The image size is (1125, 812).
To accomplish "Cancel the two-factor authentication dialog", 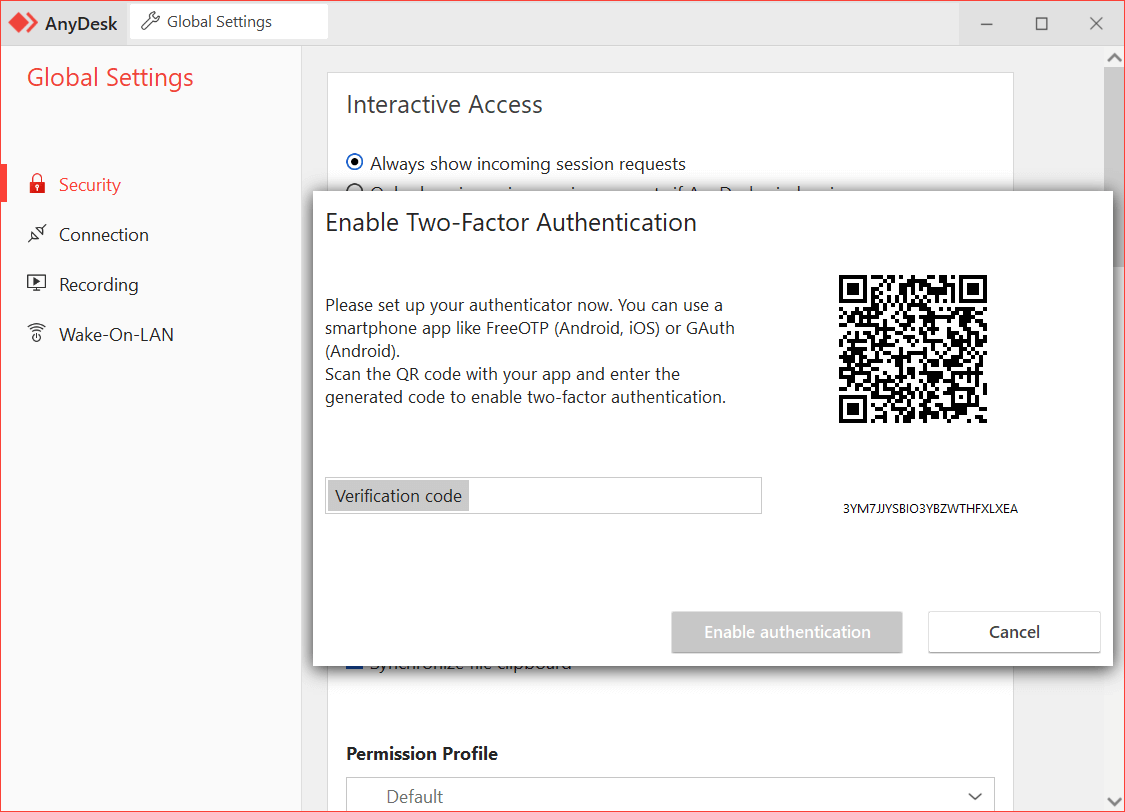I will pos(1014,632).
